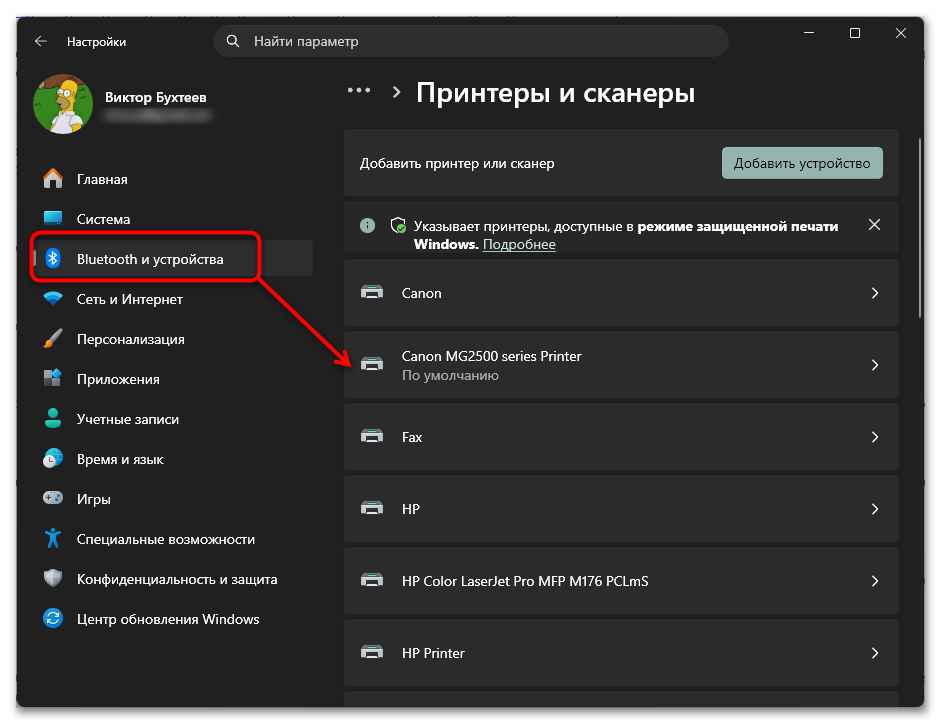Open Canon MG2500 series Printer chevron
This screenshot has width=941, height=724.
click(x=874, y=365)
